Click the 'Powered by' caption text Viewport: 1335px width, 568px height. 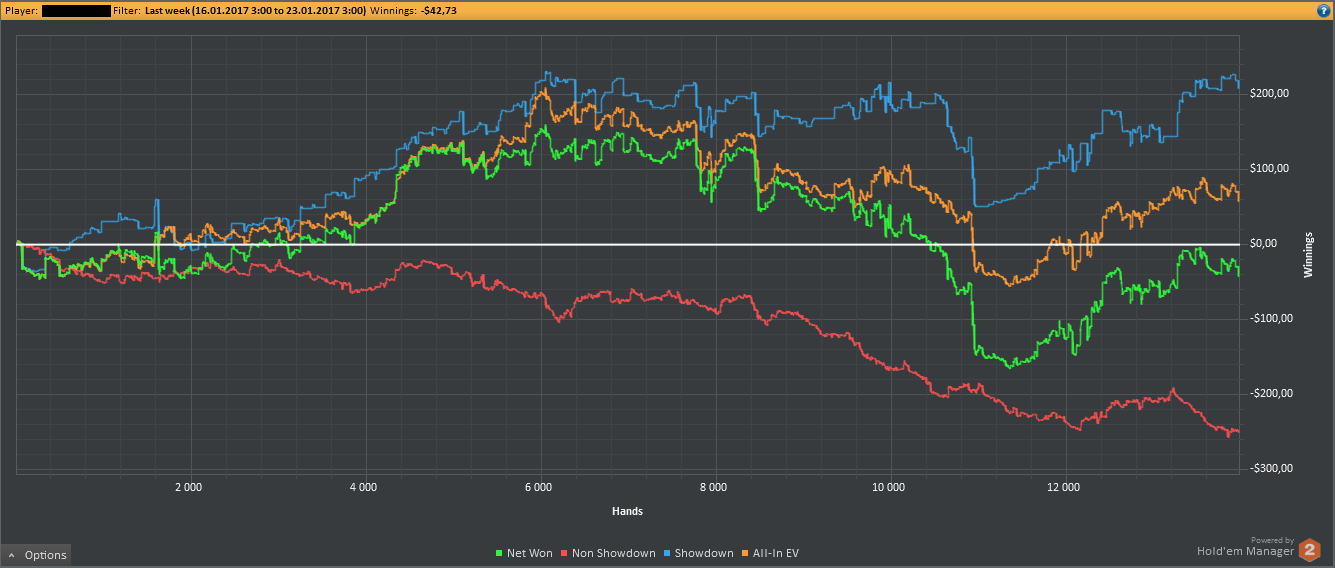[1272, 540]
